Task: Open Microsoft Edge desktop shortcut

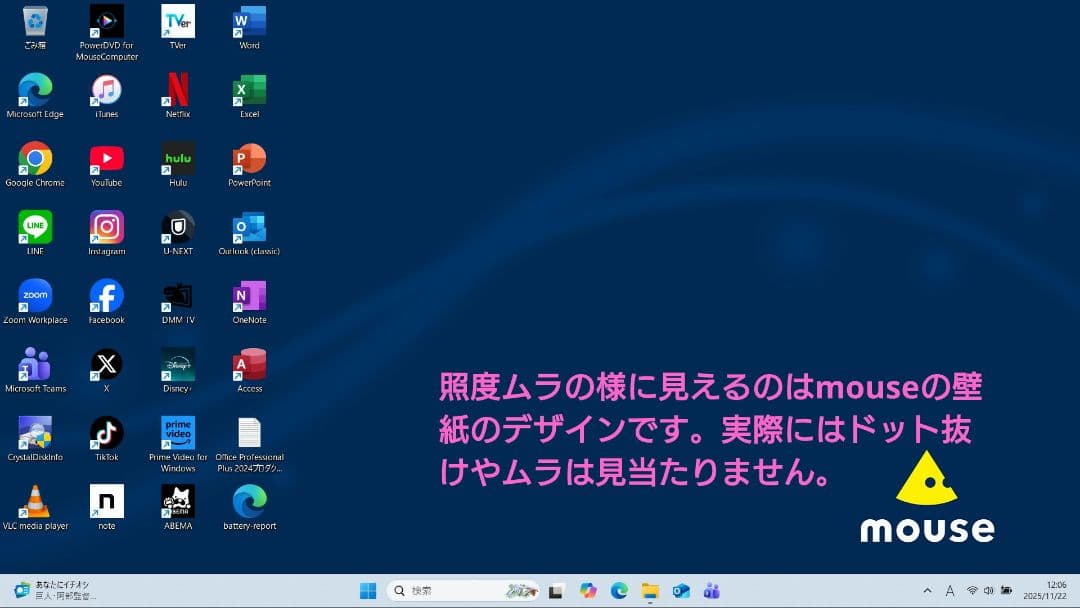Action: pyautogui.click(x=35, y=96)
